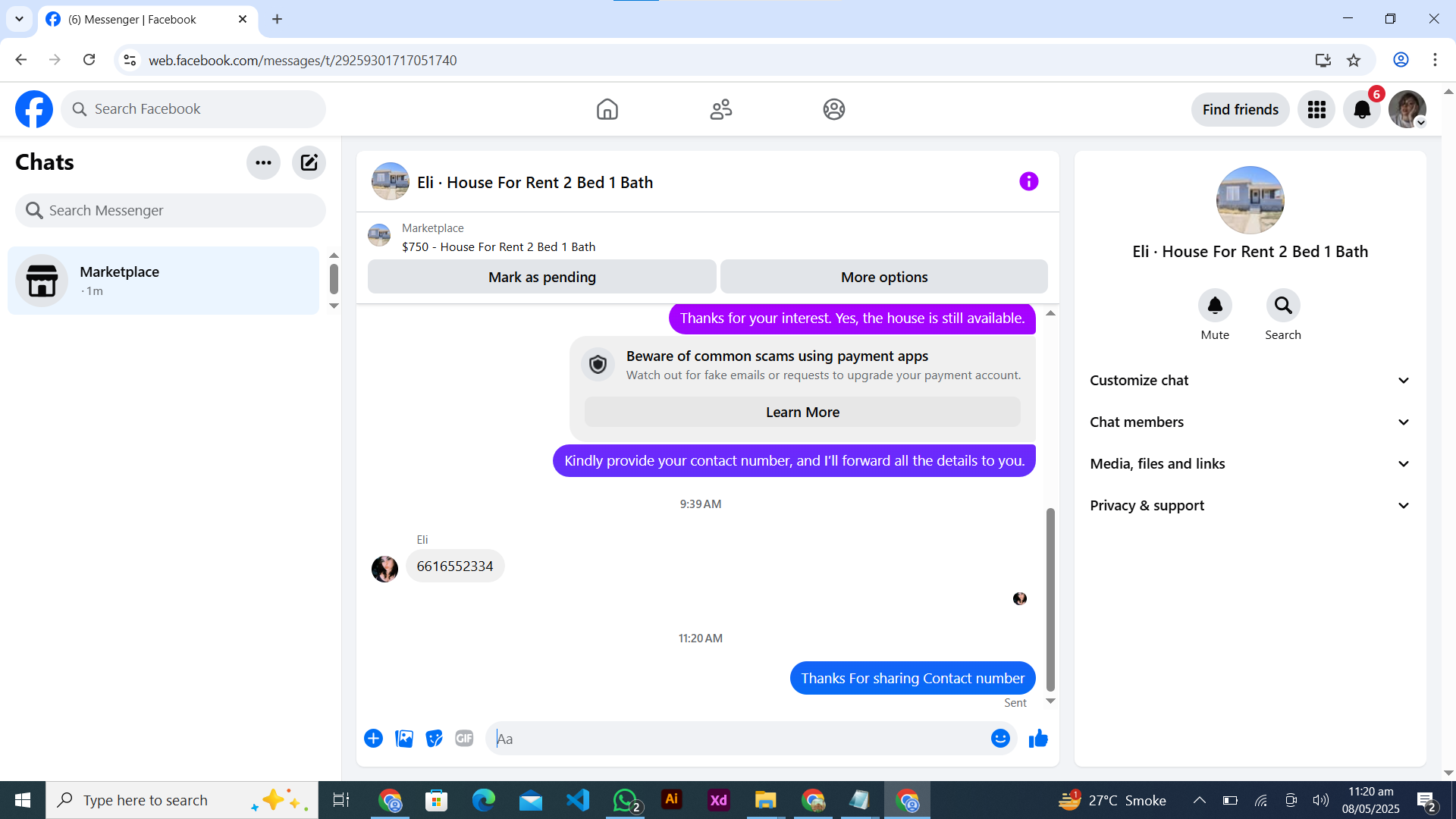Open the $750 House For Rent listing link
Image resolution: width=1456 pixels, height=819 pixels.
pos(499,246)
